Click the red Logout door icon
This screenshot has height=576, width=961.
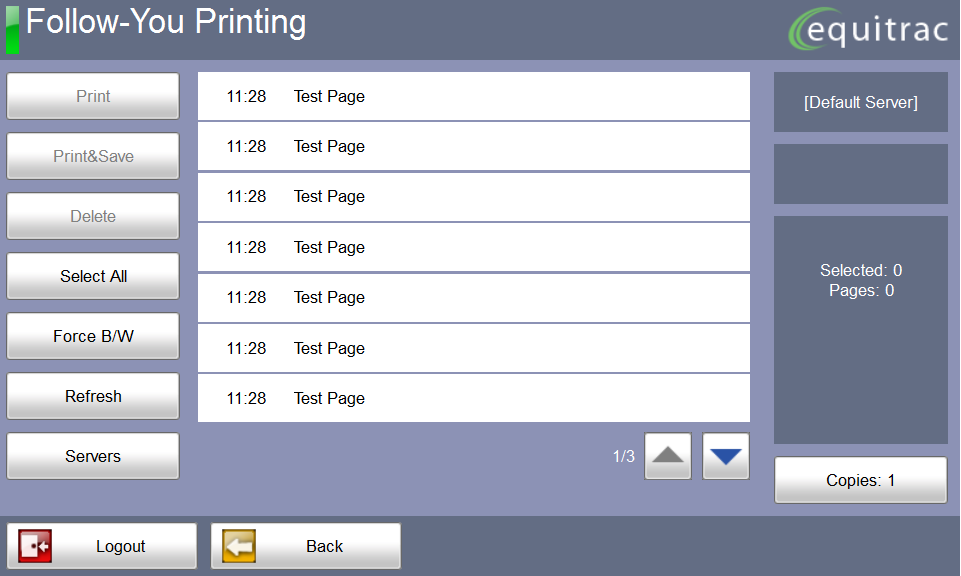[x=35, y=546]
